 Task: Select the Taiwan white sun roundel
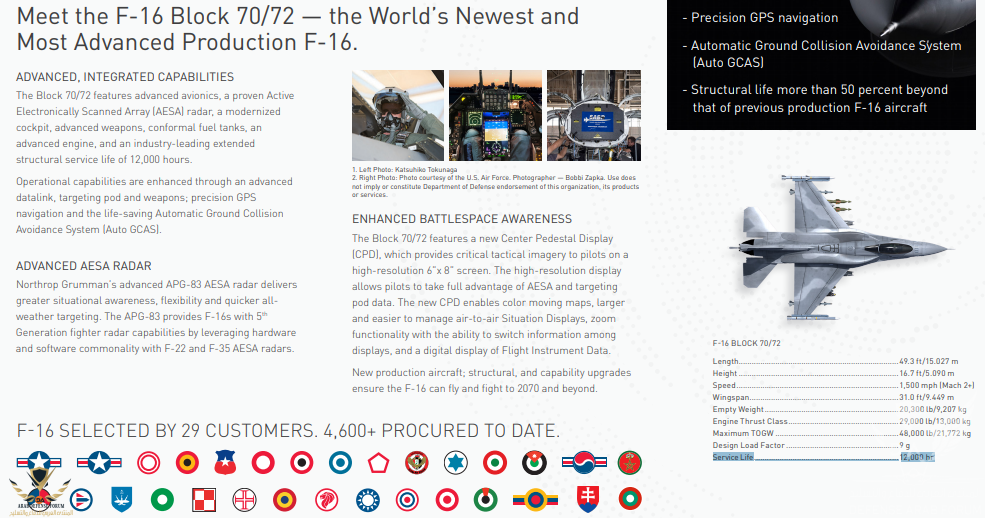click(x=366, y=498)
